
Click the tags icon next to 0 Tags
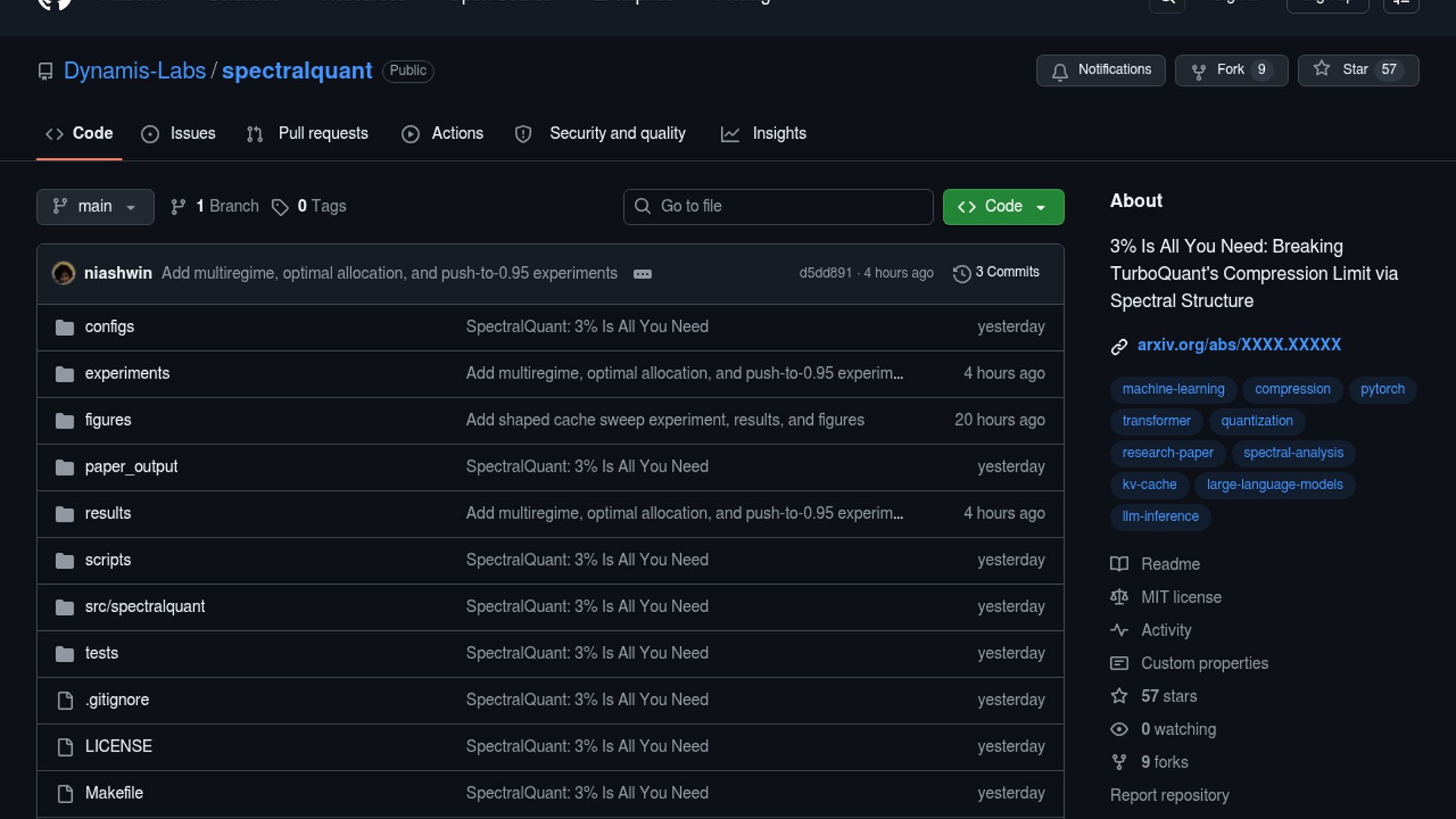tap(280, 207)
